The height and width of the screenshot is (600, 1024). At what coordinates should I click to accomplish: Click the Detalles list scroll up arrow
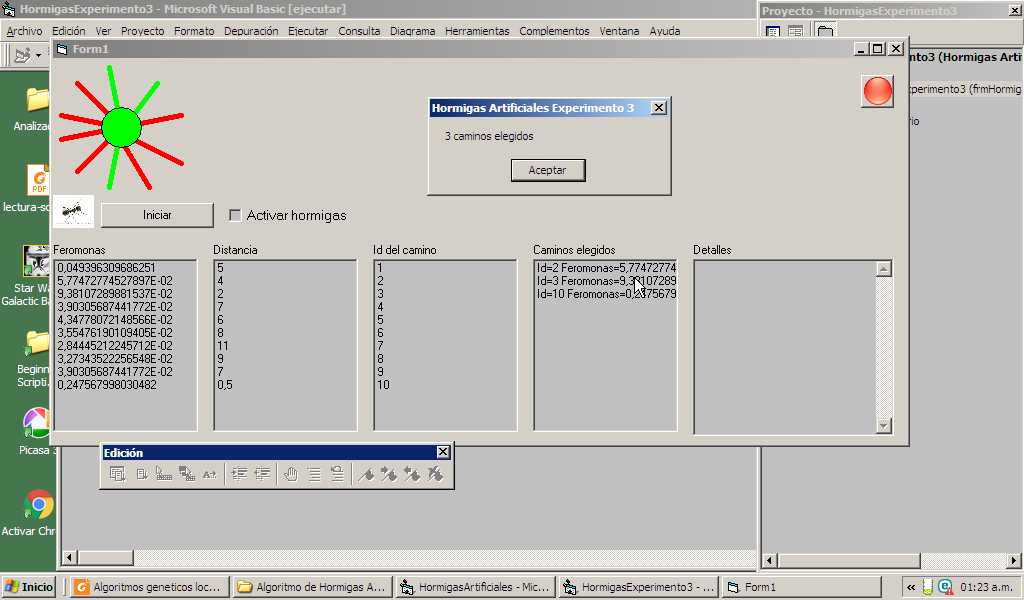(x=883, y=268)
